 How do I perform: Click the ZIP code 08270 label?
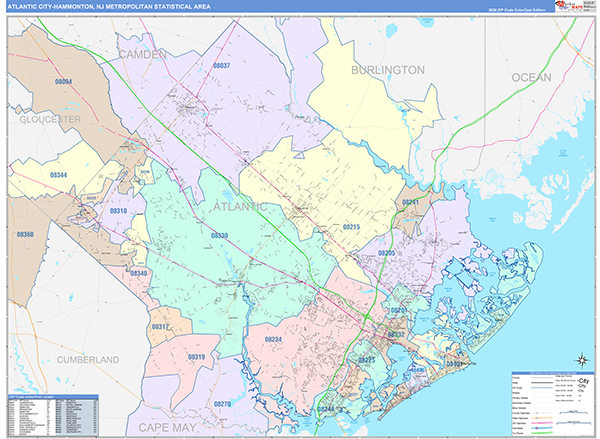[x=222, y=403]
